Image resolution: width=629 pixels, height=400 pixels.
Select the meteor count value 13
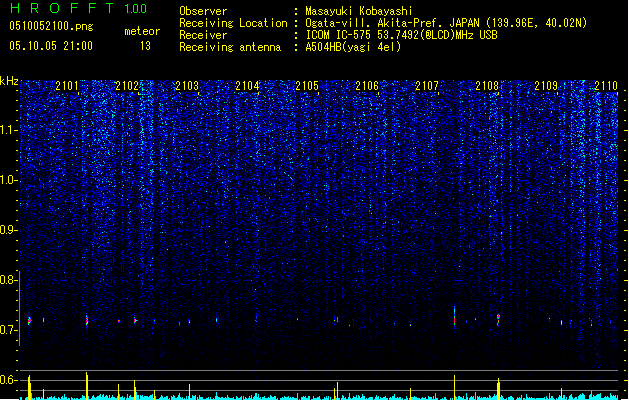145,46
